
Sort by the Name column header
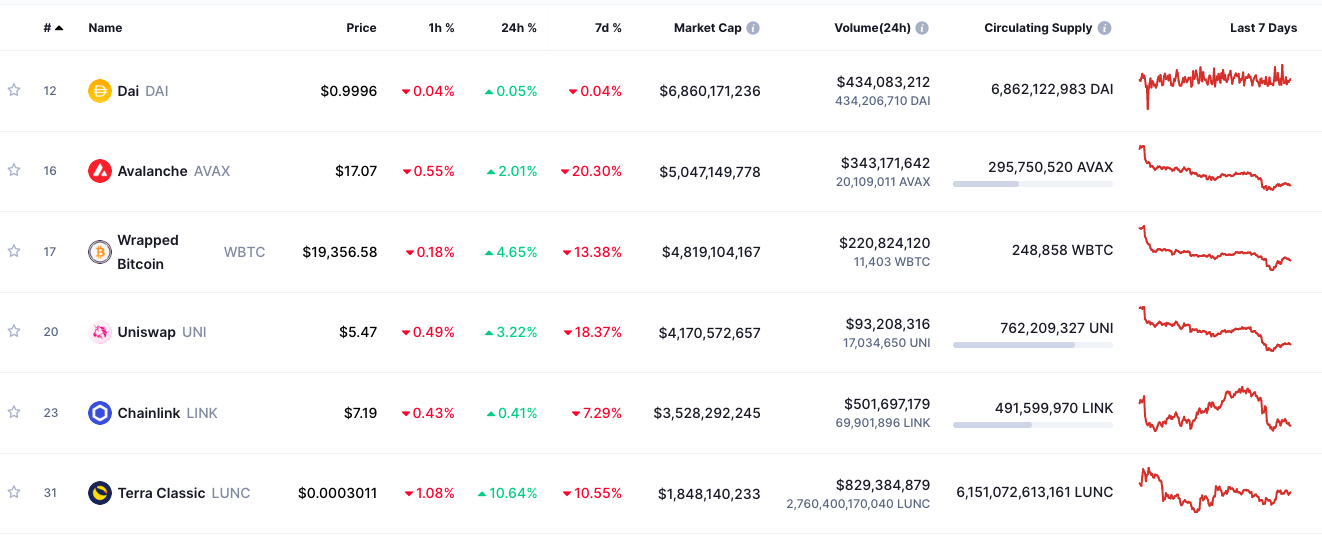[105, 28]
